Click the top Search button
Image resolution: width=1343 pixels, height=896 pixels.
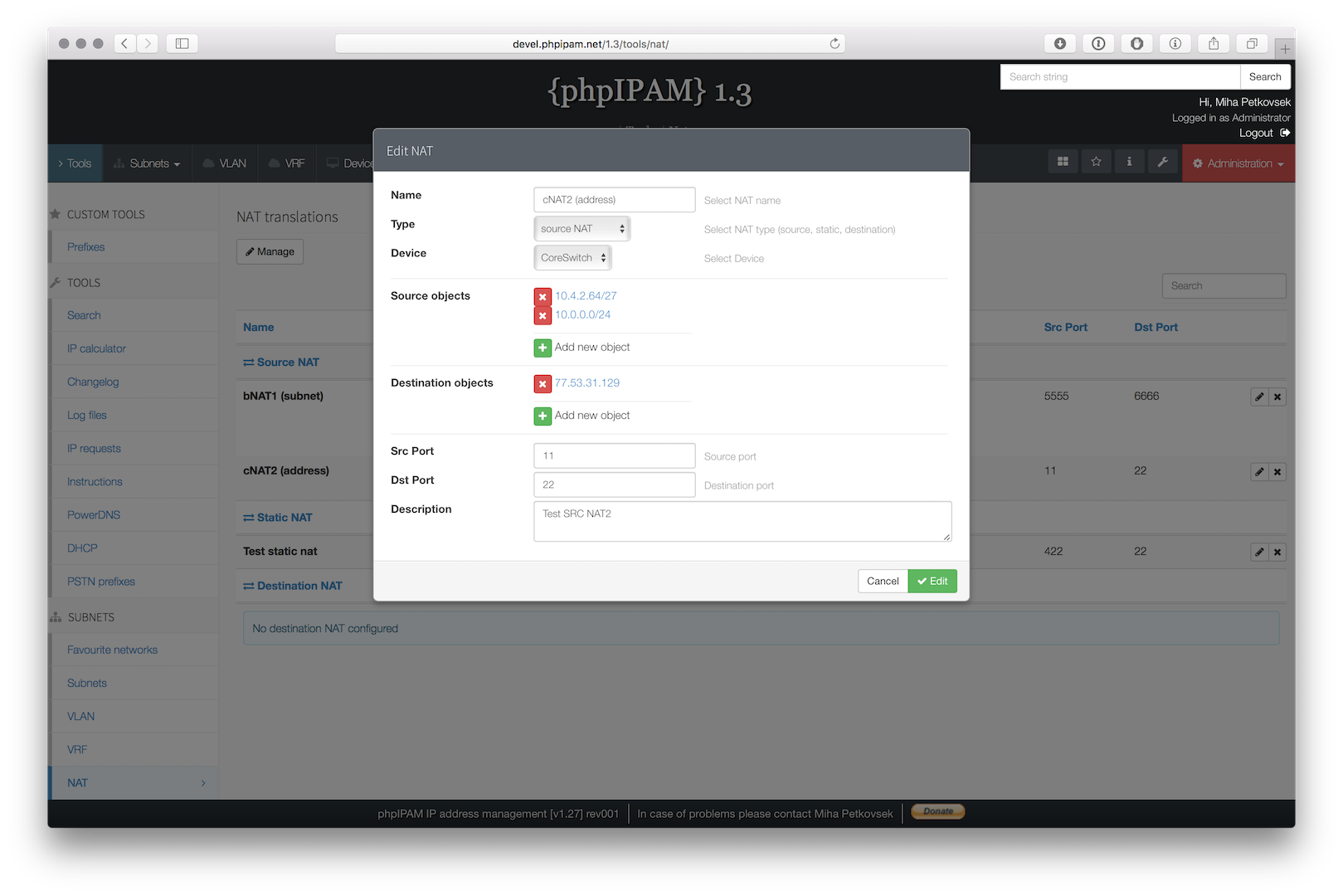coord(1265,76)
